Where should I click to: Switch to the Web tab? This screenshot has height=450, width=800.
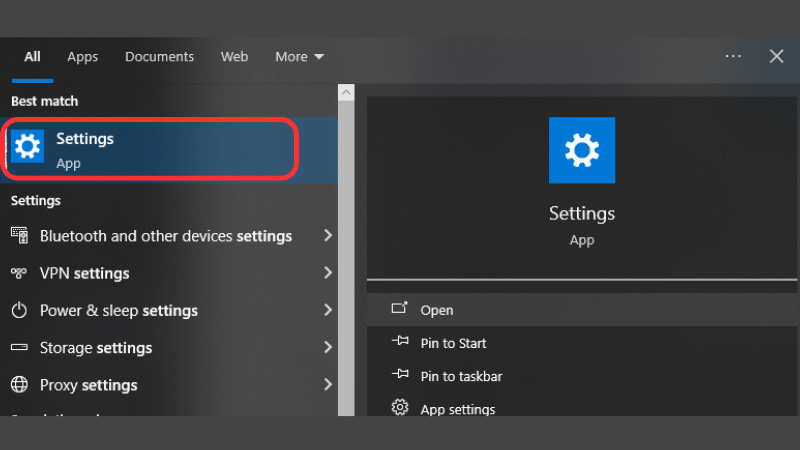tap(234, 57)
